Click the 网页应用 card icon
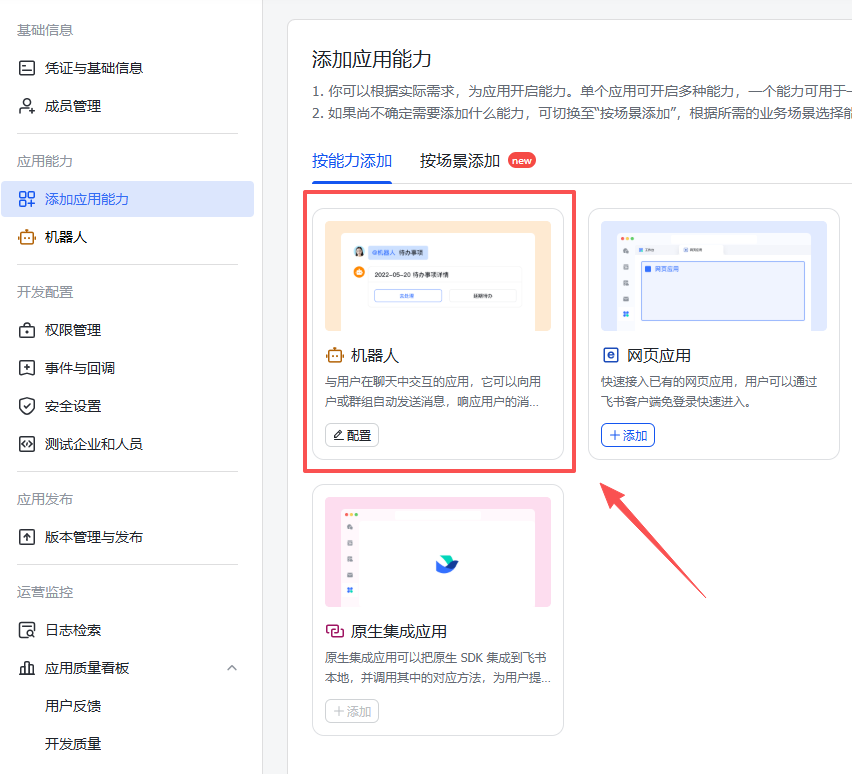Image resolution: width=852 pixels, height=774 pixels. pyautogui.click(x=610, y=354)
